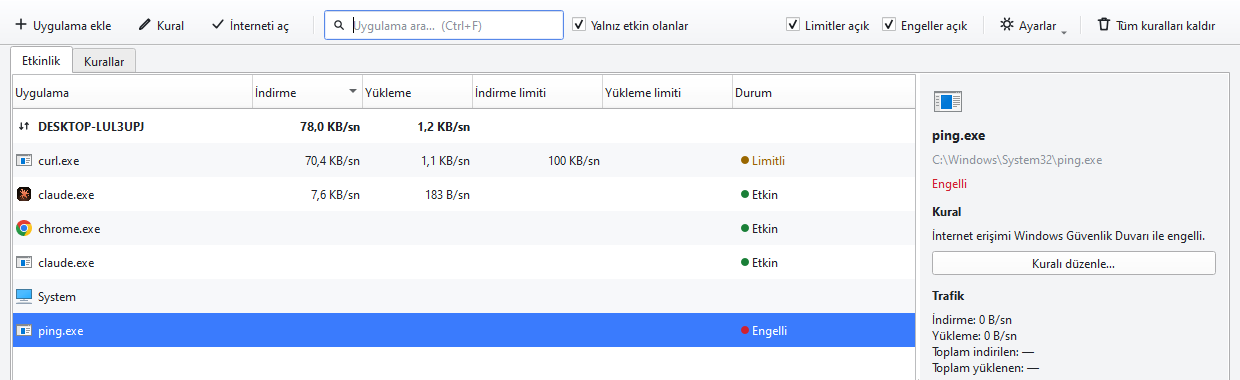Image resolution: width=1240 pixels, height=380 pixels.
Task: Toggle Limitler açık checkbox
Action: 793,25
